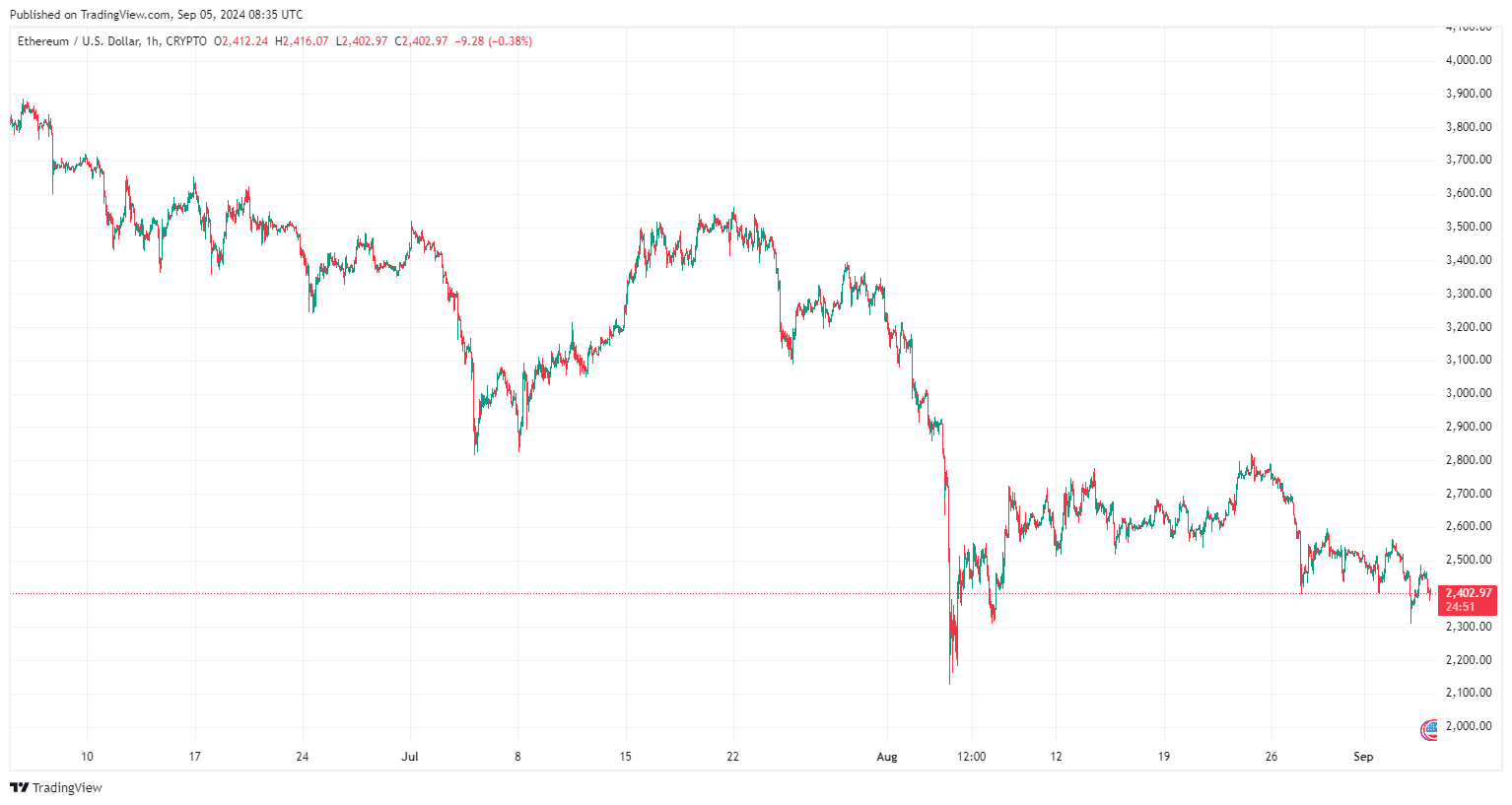Click the date label 24 on the time axis

pyautogui.click(x=303, y=757)
